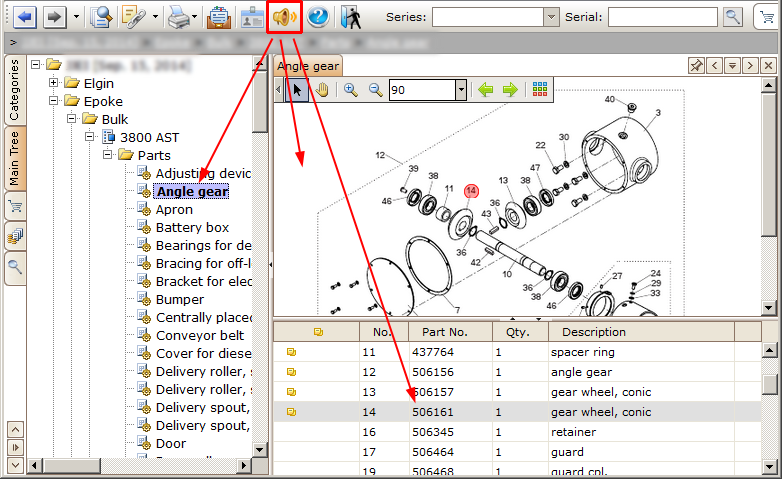
Task: Open the Series dropdown list
Action: (x=551, y=17)
